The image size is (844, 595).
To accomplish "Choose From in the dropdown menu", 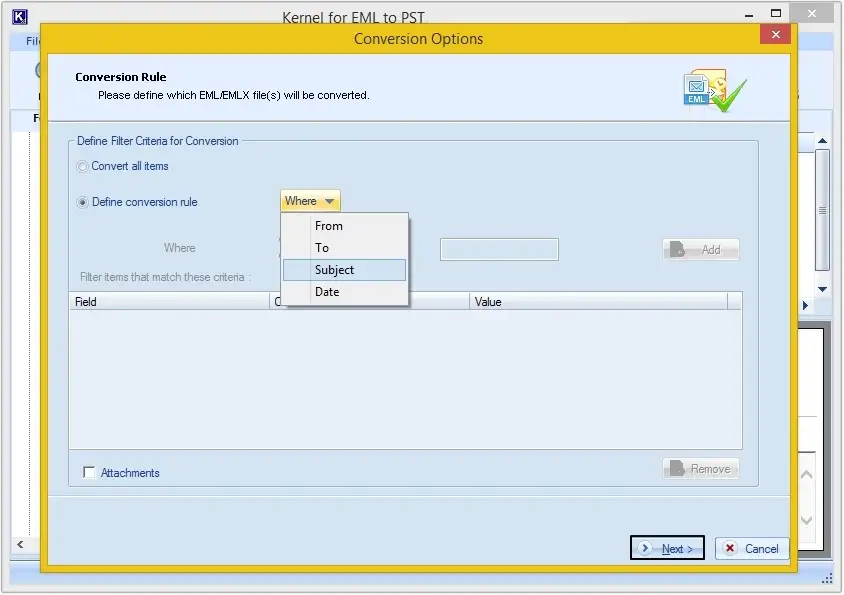I will [344, 226].
